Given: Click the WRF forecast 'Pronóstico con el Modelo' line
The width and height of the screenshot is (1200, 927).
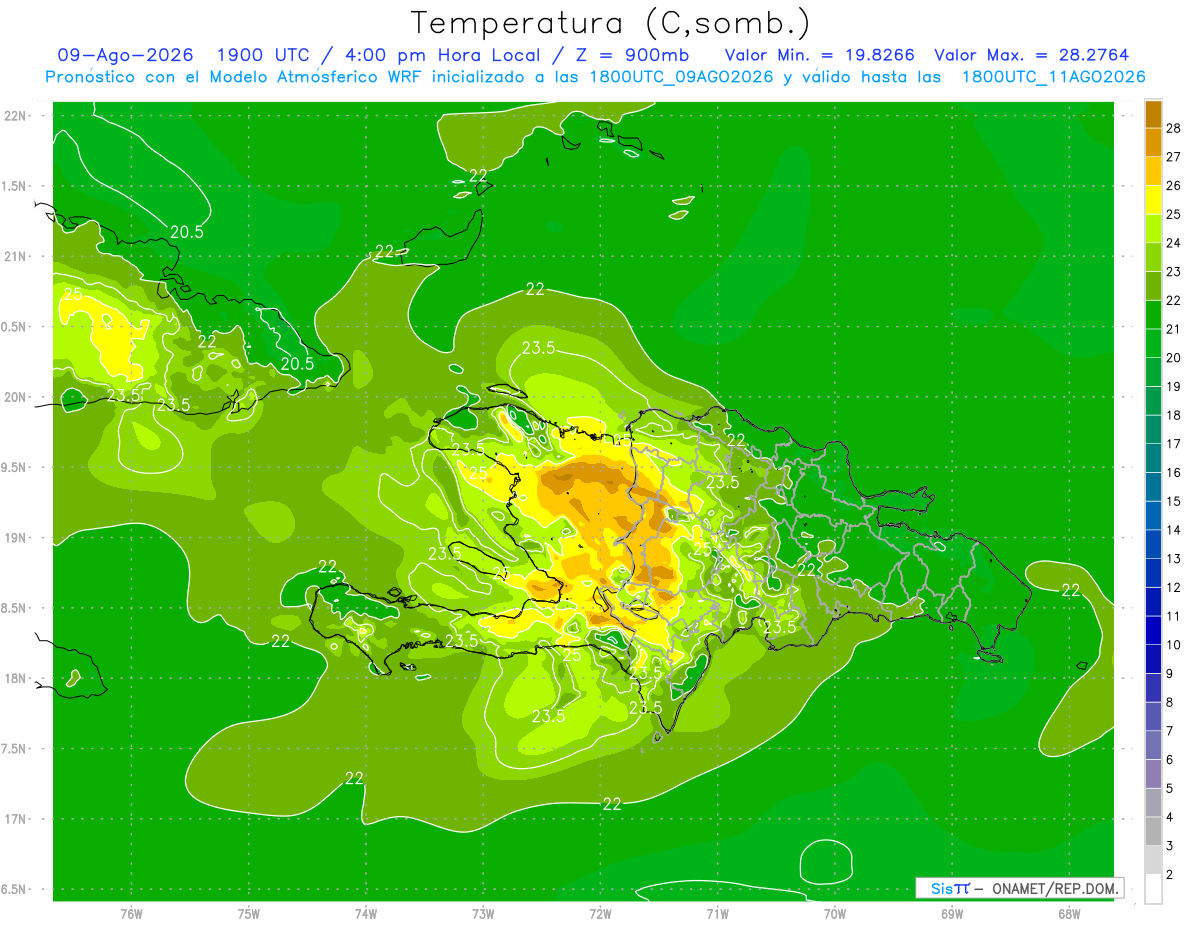Looking at the screenshot, I should 595,76.
